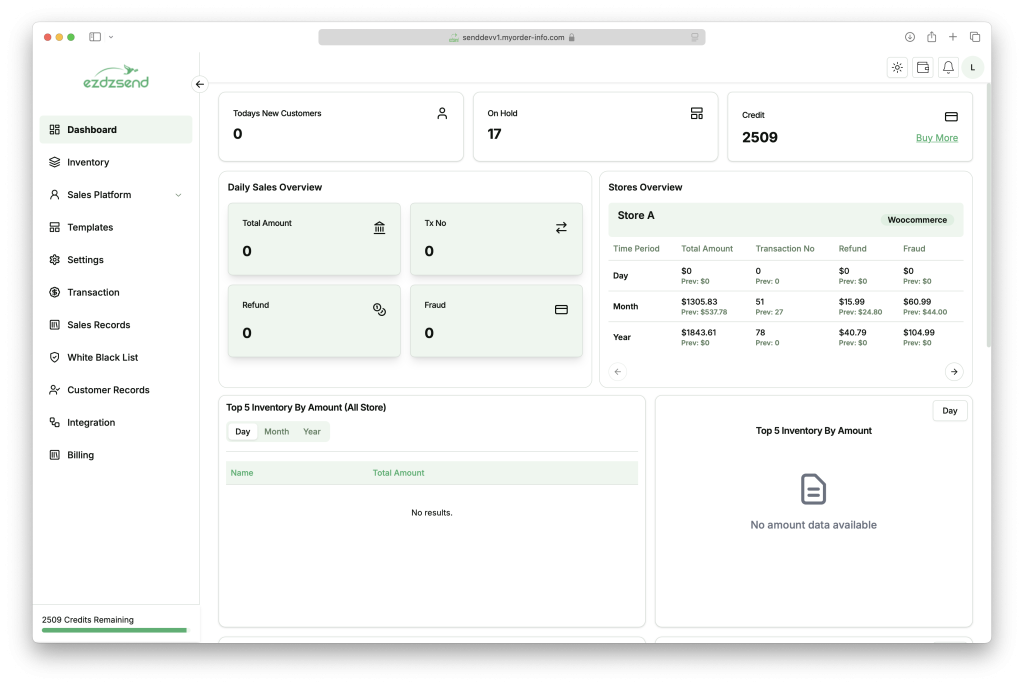Expand the Sales Platform submenu

tap(178, 195)
